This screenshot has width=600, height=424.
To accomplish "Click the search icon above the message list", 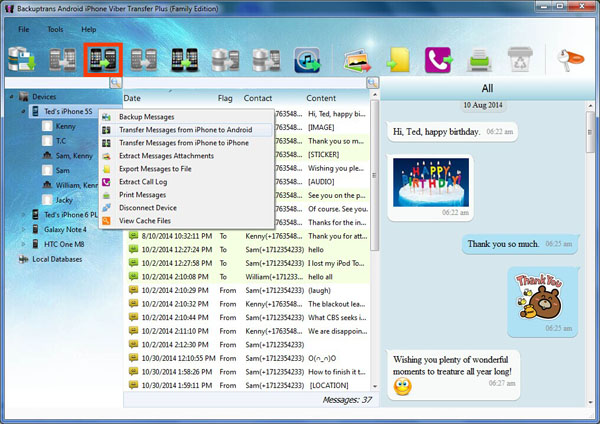I will [x=372, y=83].
